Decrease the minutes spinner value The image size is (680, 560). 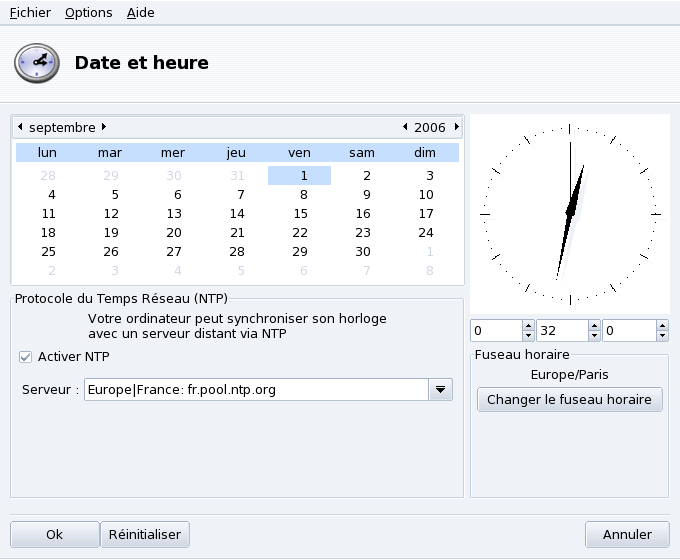(x=594, y=336)
